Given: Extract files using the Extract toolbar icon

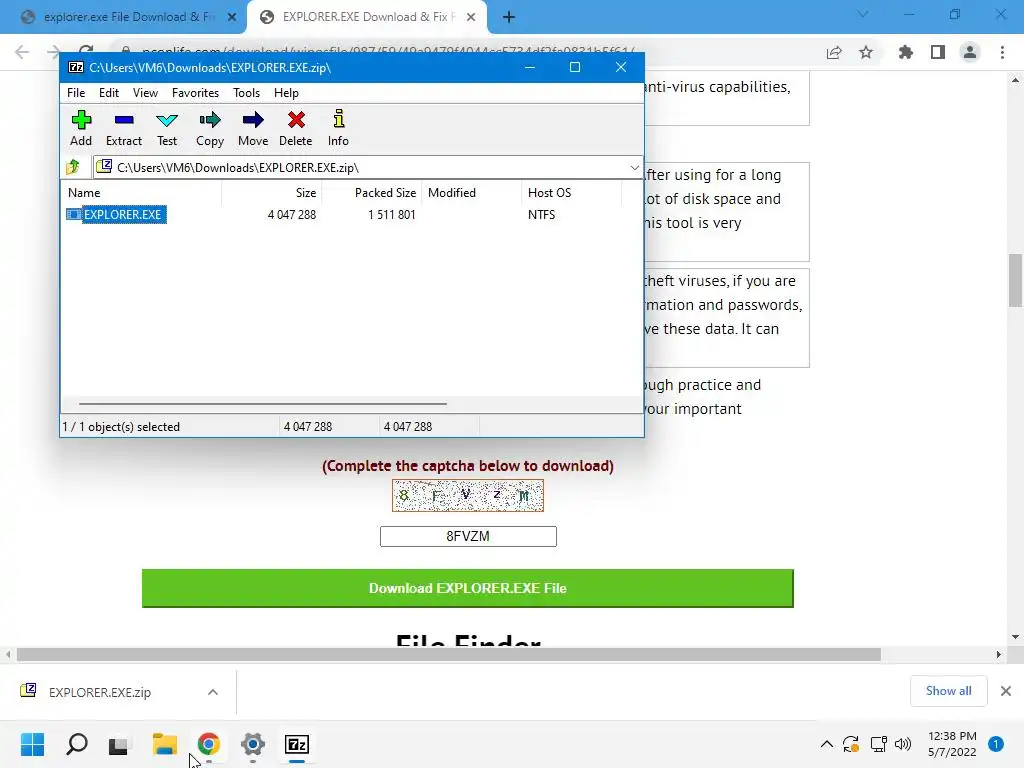Looking at the screenshot, I should click(123, 128).
